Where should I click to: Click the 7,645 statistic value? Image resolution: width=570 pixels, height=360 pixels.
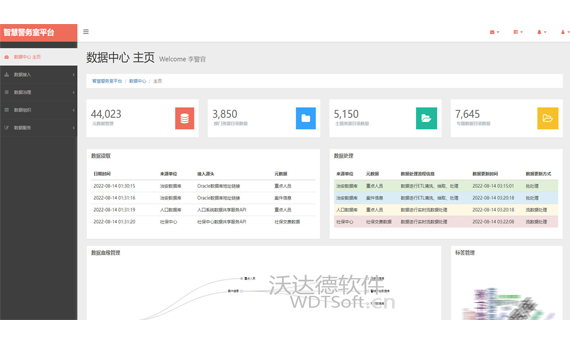tap(467, 114)
